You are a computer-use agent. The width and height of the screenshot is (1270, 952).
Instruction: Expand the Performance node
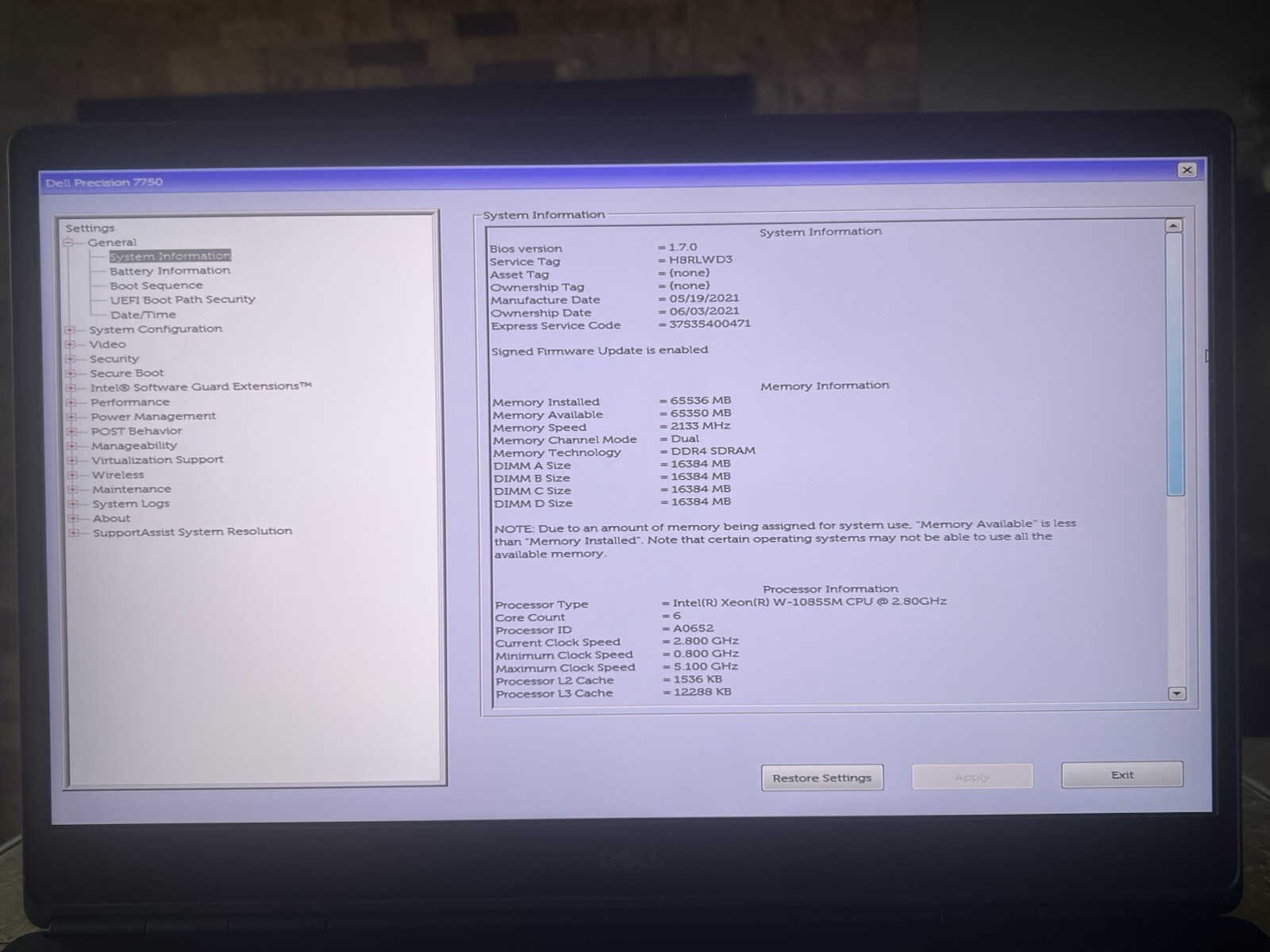[71, 402]
